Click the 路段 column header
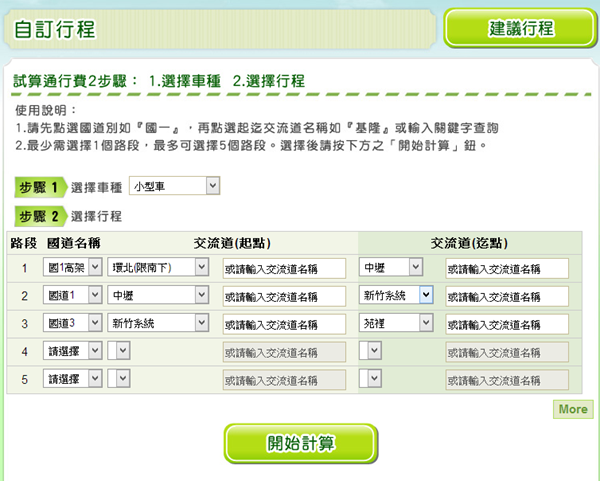The height and width of the screenshot is (481, 600). 24,243
